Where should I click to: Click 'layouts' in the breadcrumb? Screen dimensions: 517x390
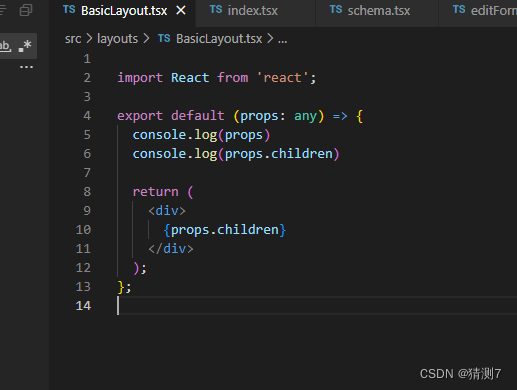[117, 39]
